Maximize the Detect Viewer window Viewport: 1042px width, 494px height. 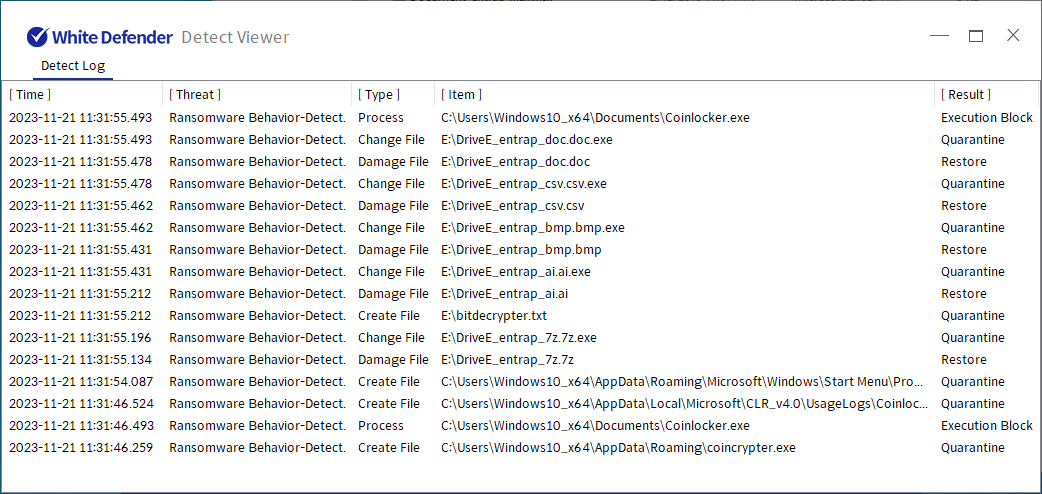pos(976,36)
